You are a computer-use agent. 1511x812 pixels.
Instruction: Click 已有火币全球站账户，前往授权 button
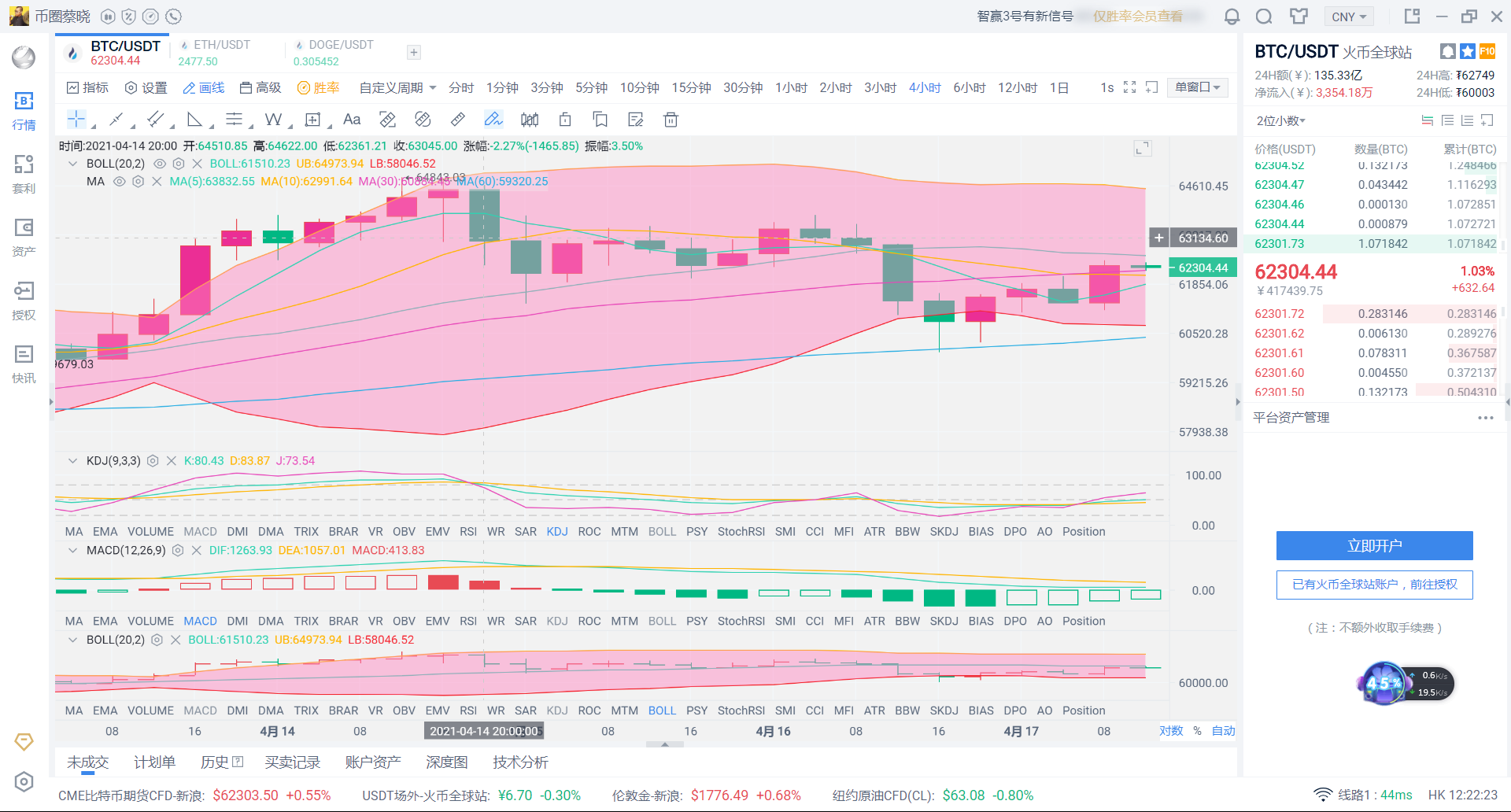[1375, 585]
